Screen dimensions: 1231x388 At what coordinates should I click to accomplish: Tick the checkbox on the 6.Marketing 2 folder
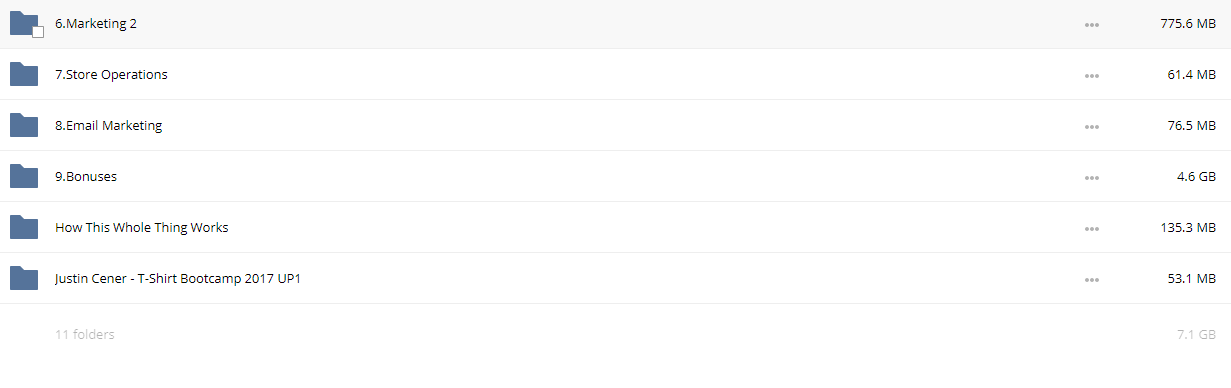click(x=38, y=32)
